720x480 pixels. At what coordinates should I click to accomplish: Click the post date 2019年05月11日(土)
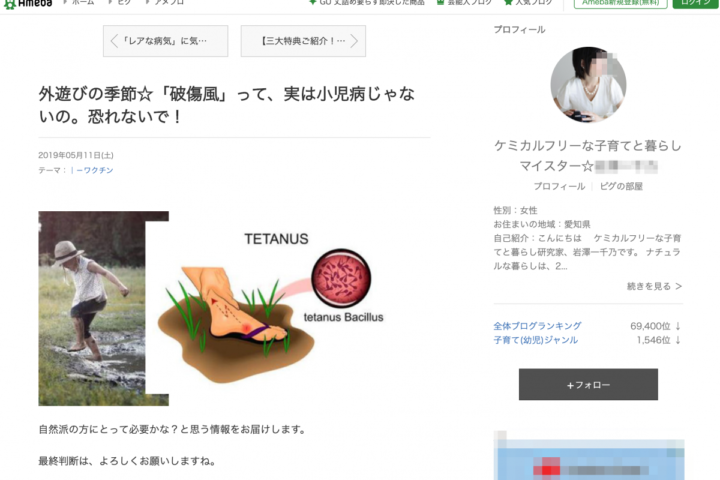(76, 155)
